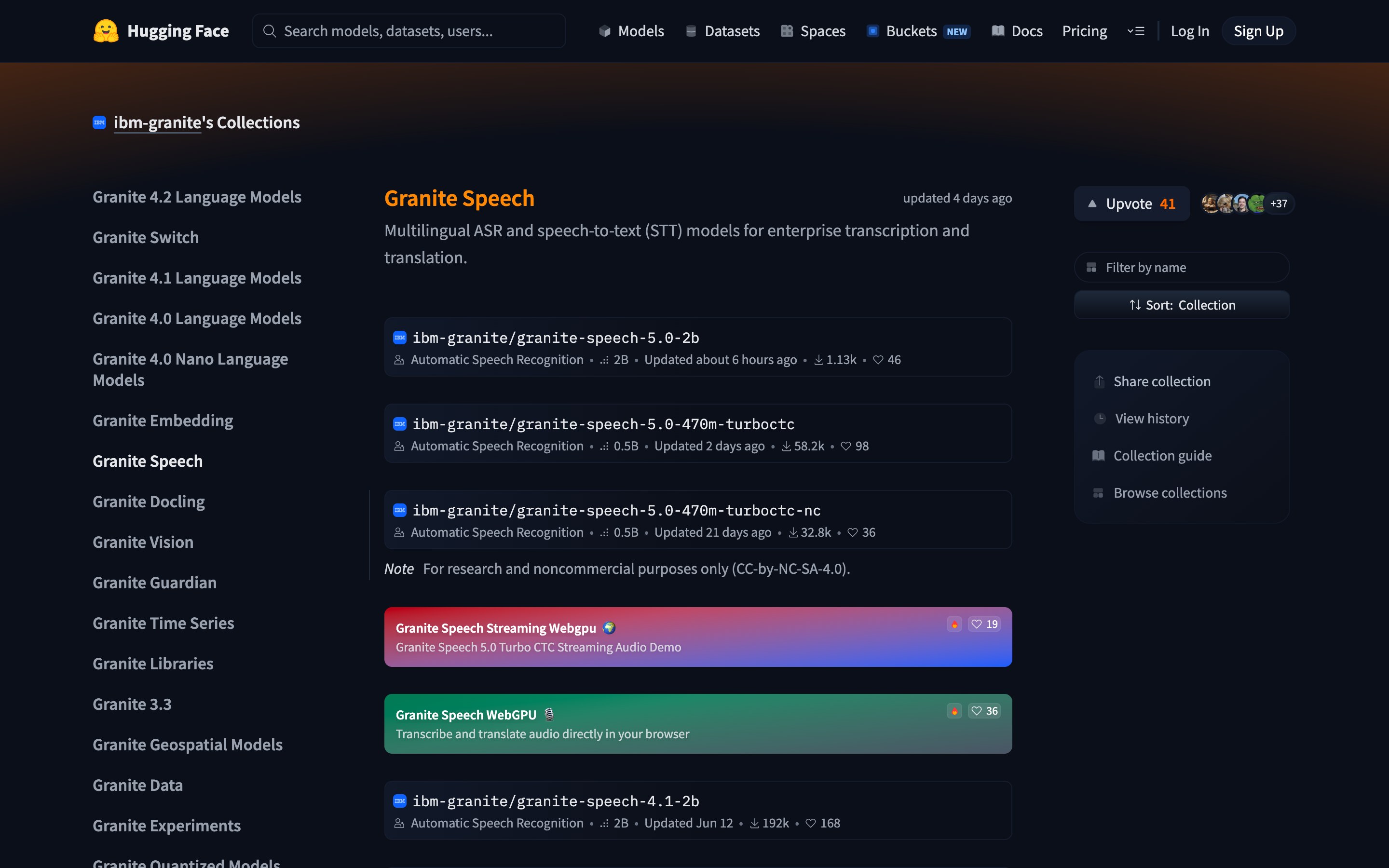
Task: Click the View history clock icon
Action: (x=1100, y=419)
